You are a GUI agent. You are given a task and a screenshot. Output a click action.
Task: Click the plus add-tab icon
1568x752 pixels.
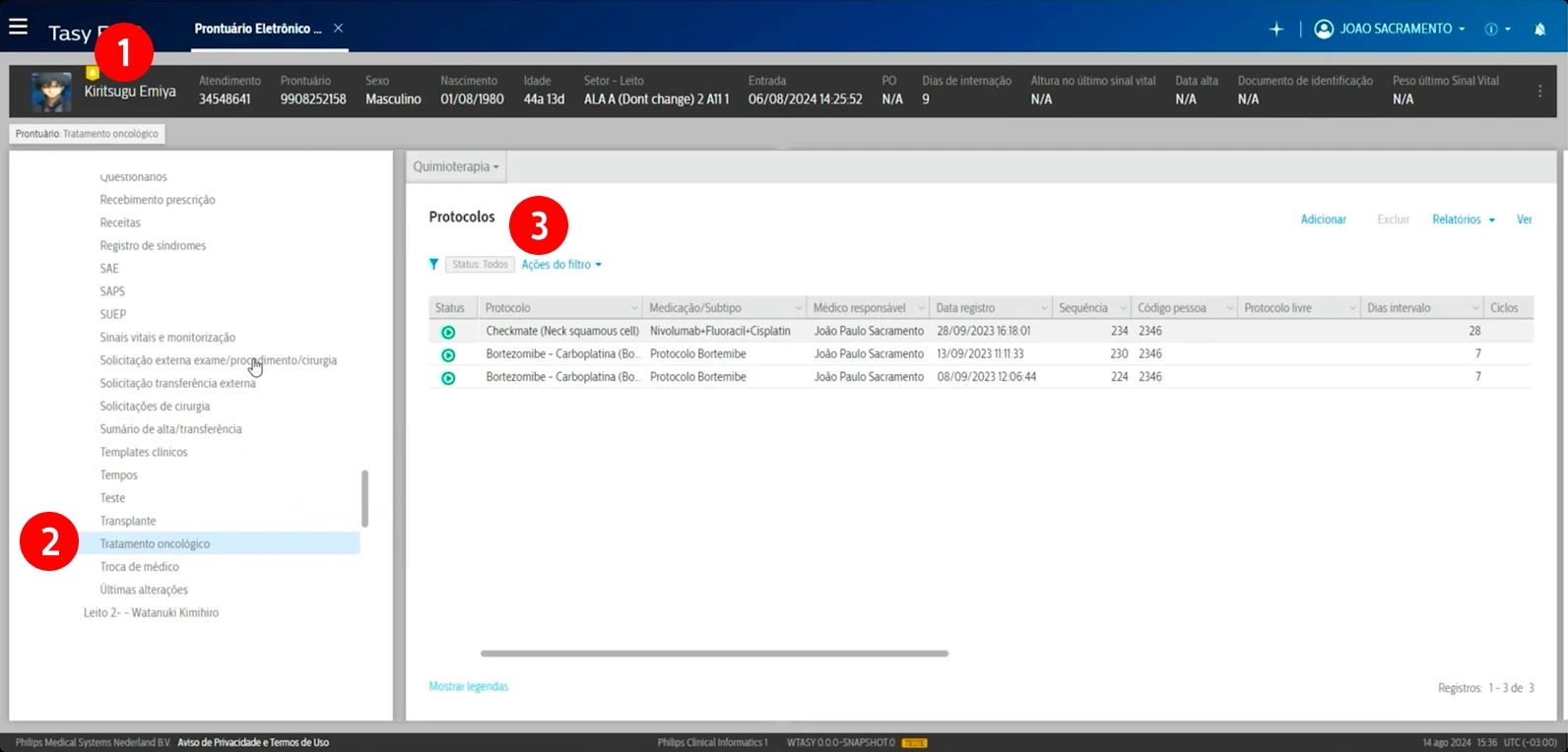[1276, 30]
